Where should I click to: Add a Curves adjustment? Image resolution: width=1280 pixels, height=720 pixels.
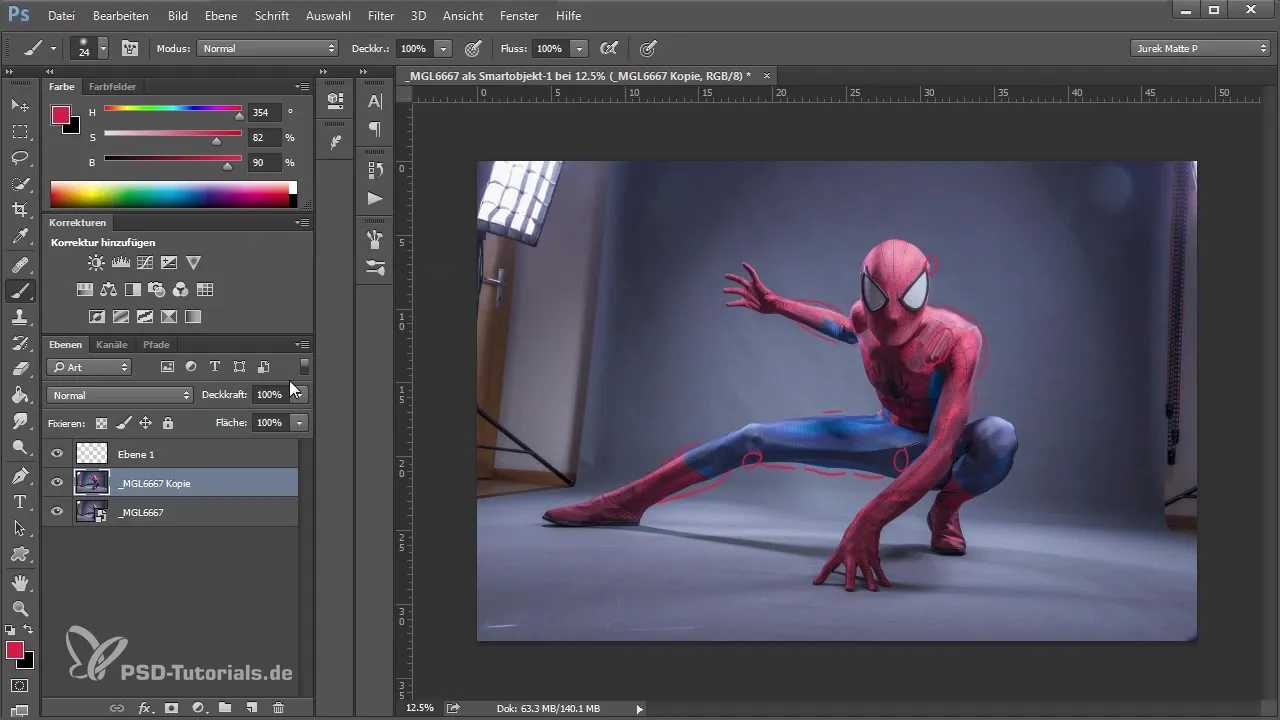tap(145, 263)
